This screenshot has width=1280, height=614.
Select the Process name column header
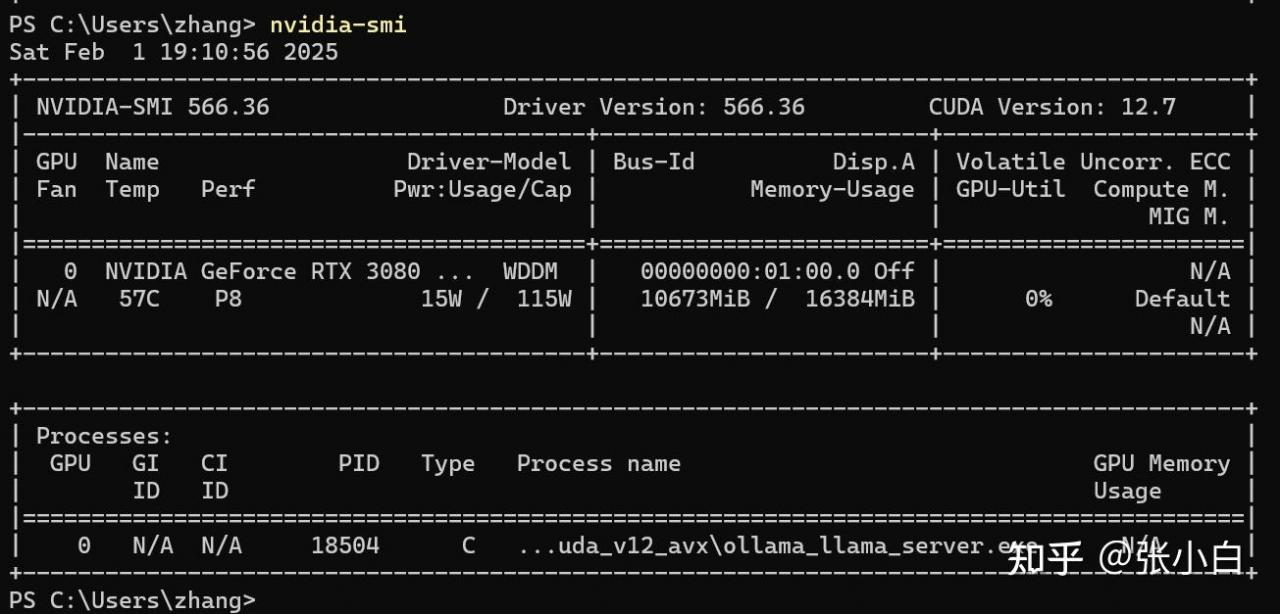(x=599, y=464)
